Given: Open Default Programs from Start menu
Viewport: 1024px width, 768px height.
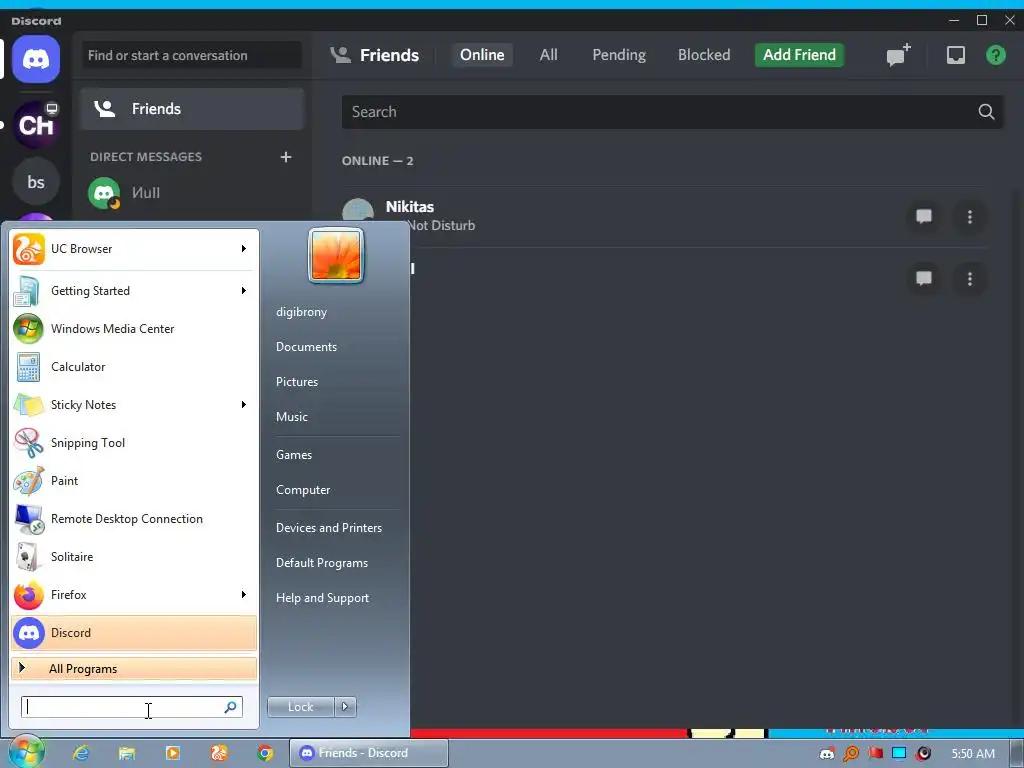Looking at the screenshot, I should (321, 563).
